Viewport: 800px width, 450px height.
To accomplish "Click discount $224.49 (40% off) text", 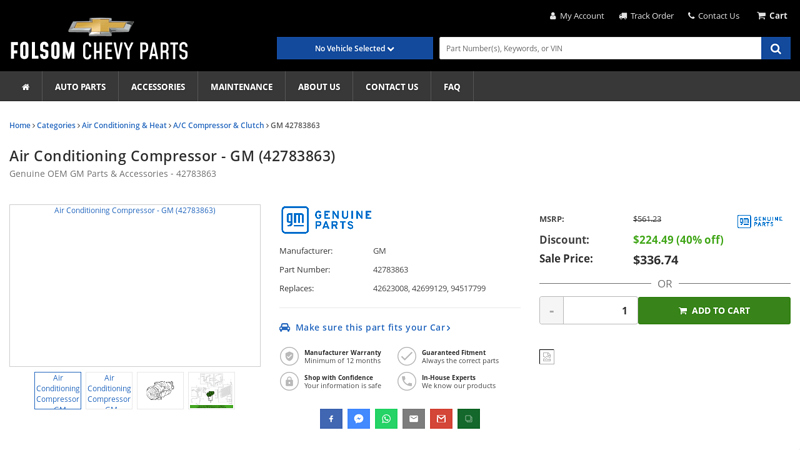I will pyautogui.click(x=678, y=240).
